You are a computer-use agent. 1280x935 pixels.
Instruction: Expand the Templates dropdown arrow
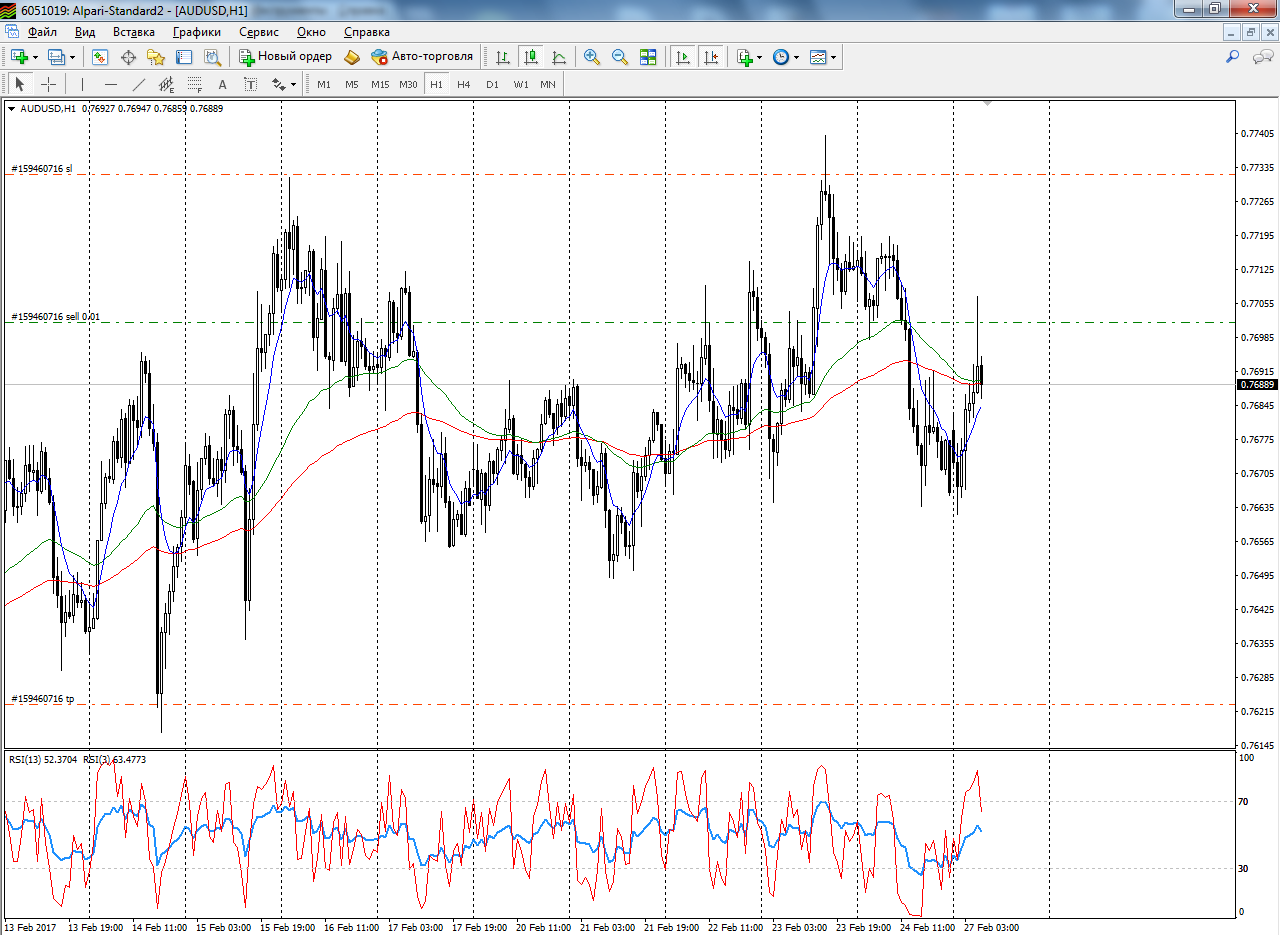[x=834, y=57]
